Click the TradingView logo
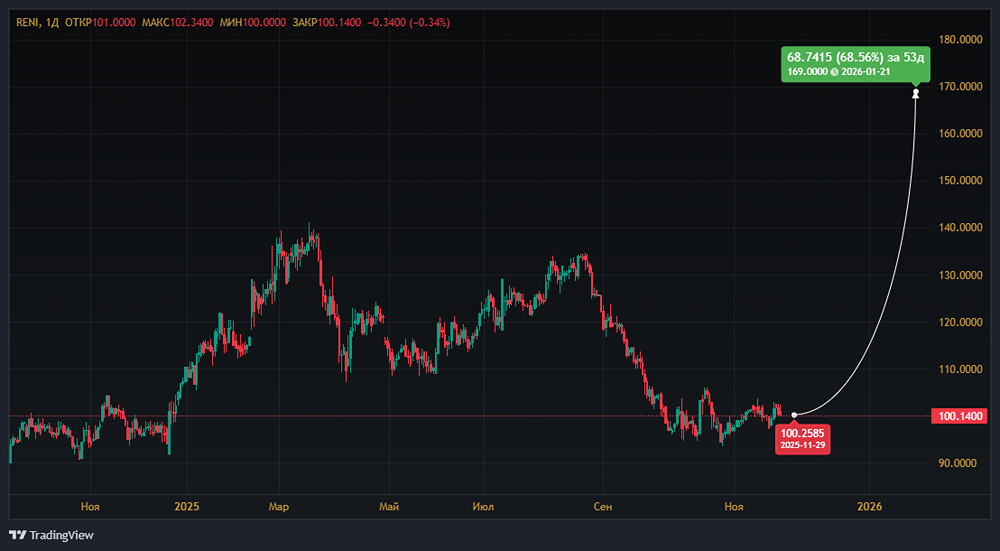1000x551 pixels. point(51,535)
